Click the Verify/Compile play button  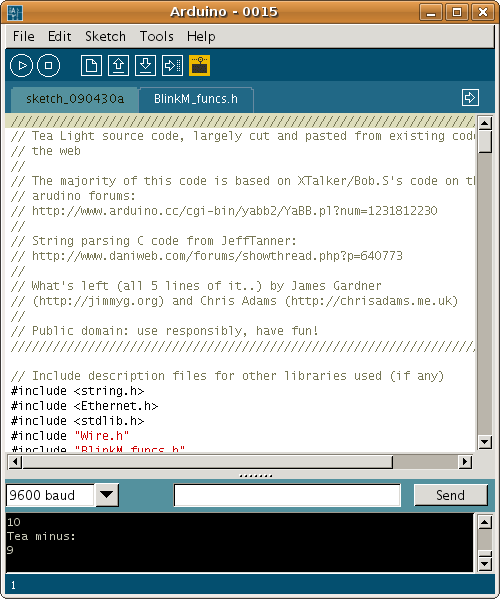pyautogui.click(x=21, y=66)
